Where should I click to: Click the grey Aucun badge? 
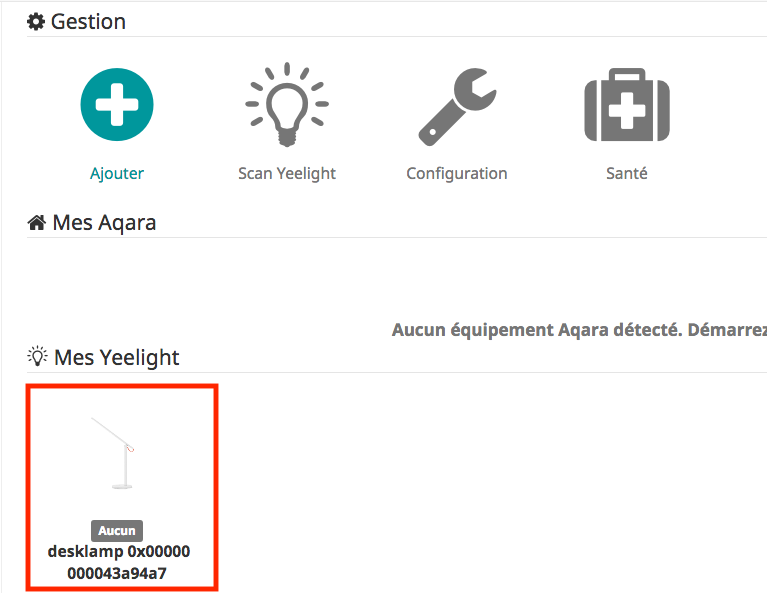click(117, 530)
